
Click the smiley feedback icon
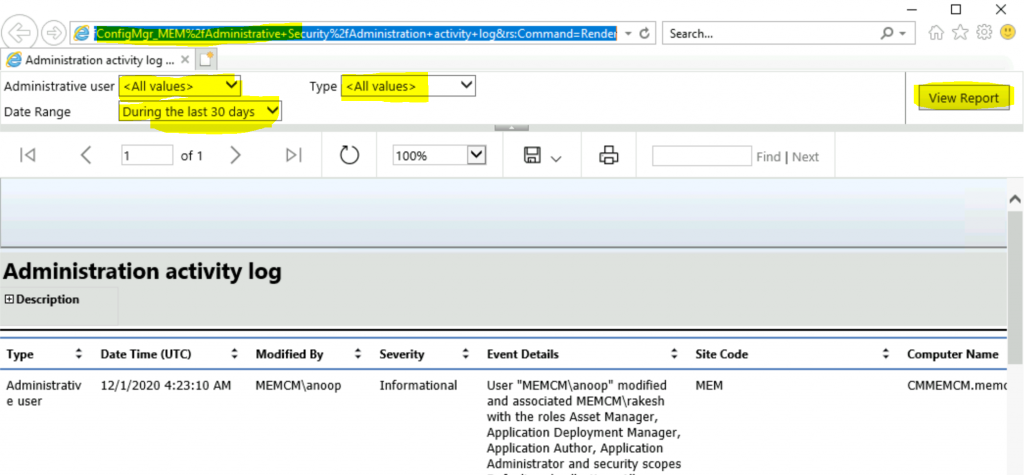1008,32
